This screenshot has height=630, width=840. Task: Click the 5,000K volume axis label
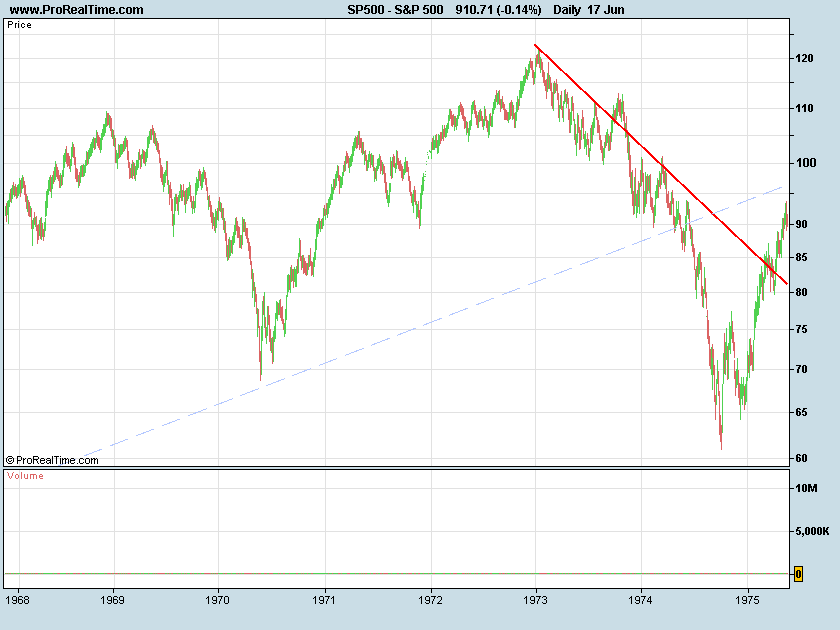(812, 531)
